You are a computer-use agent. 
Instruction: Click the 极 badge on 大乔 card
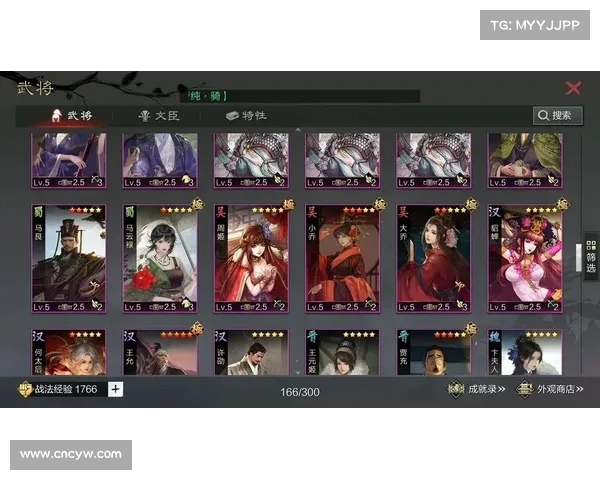click(471, 204)
